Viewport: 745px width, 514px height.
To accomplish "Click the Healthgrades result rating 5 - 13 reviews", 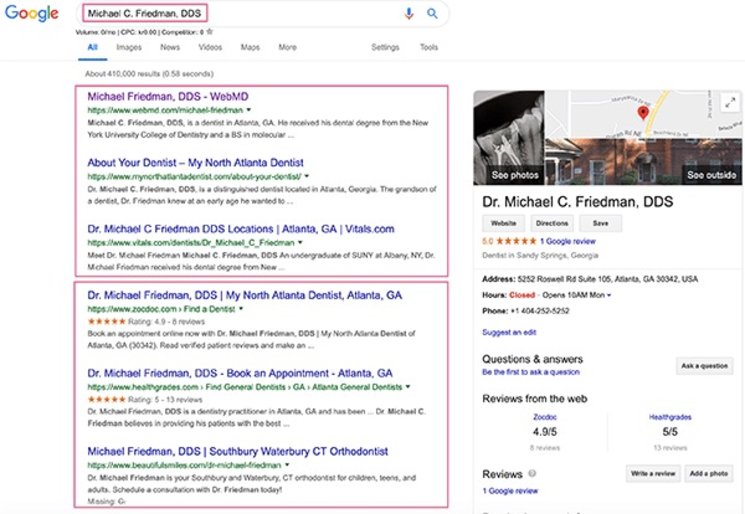I will [x=145, y=400].
